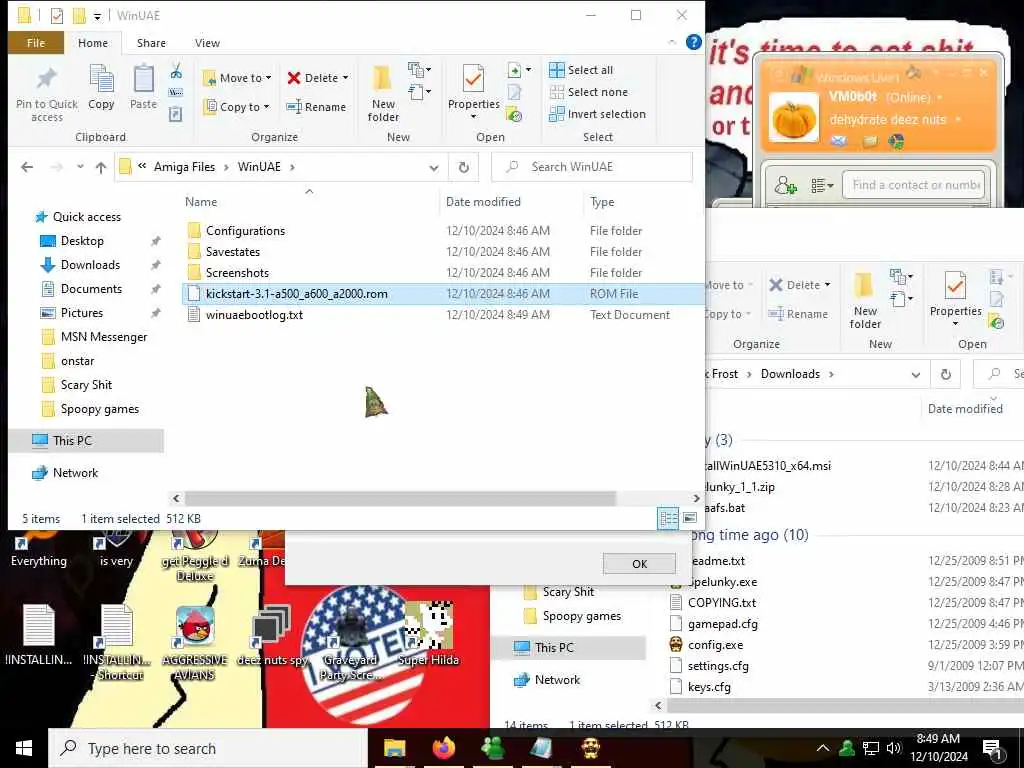The image size is (1024, 768).
Task: Open File Explorer from the taskbar
Action: tap(394, 748)
